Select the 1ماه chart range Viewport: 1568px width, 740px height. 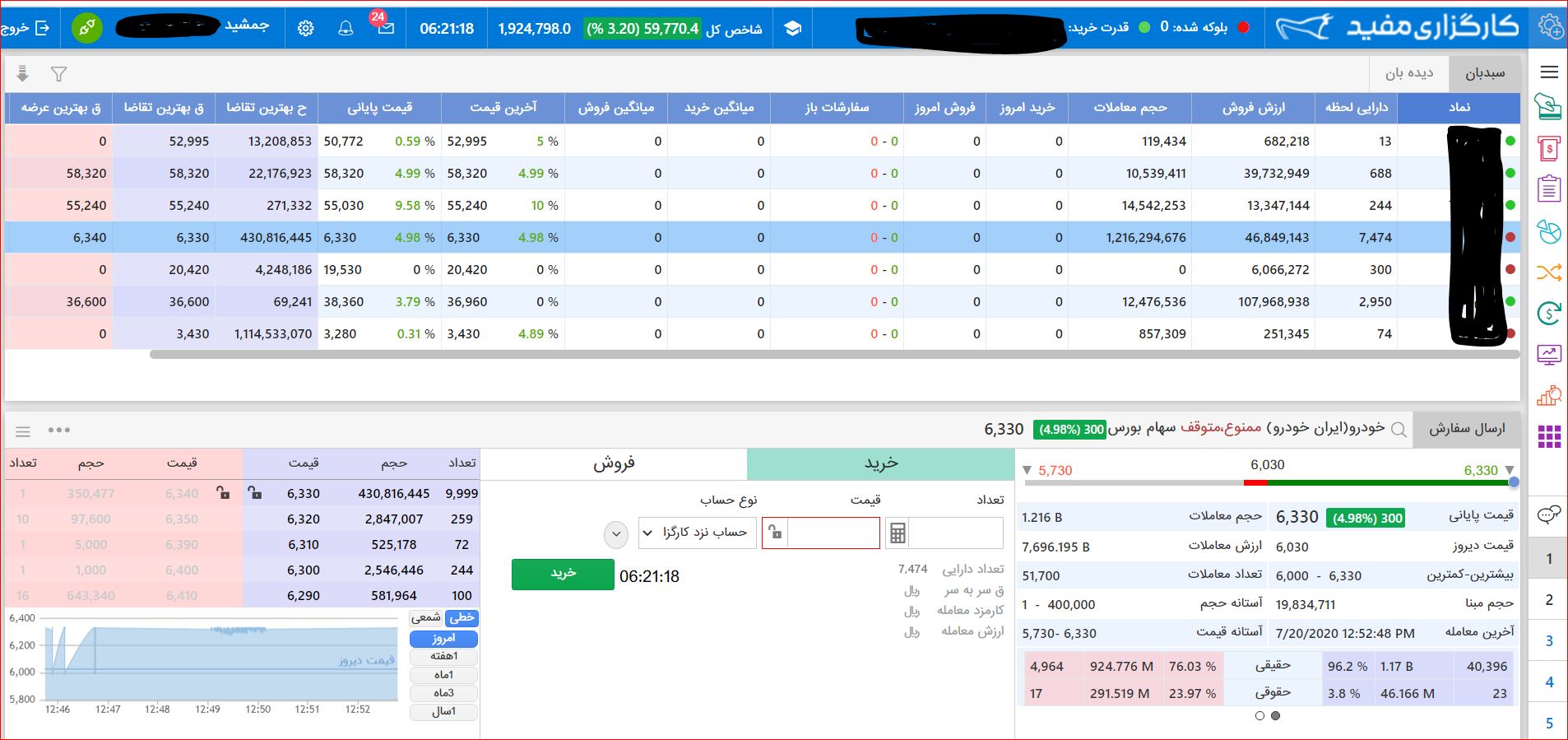(443, 675)
